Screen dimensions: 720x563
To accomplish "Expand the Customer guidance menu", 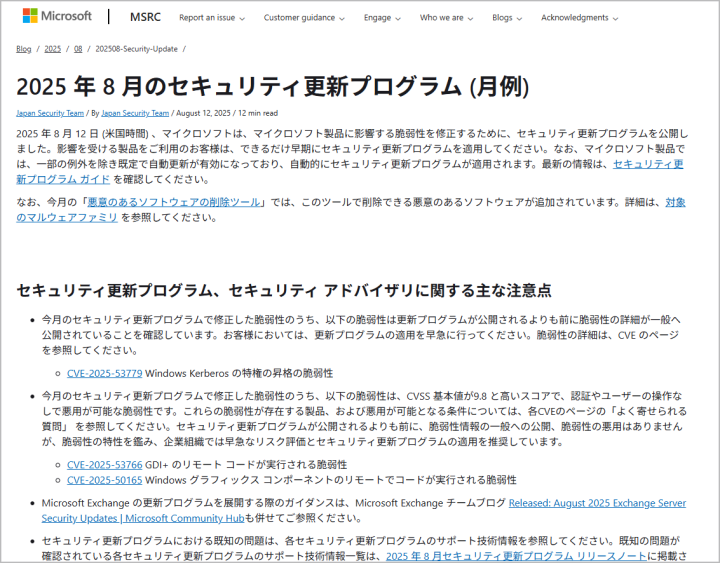I will pos(304,18).
